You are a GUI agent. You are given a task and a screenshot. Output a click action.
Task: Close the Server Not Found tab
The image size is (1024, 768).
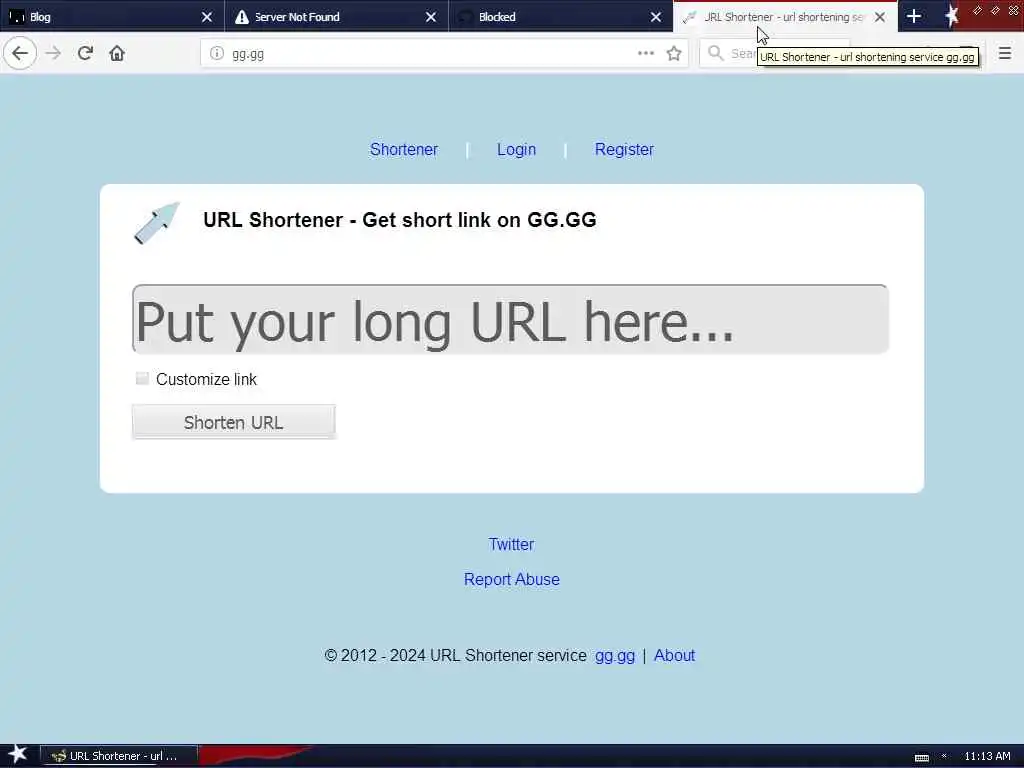431,17
